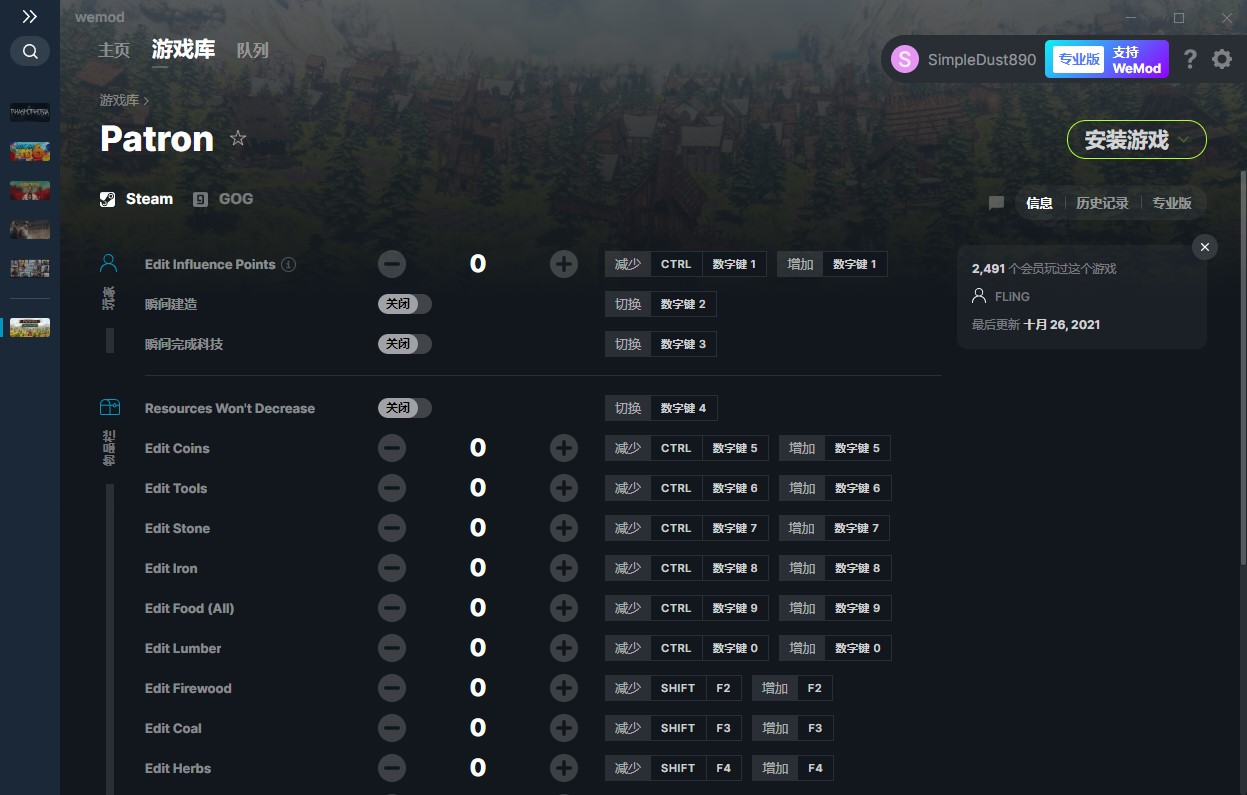This screenshot has width=1247, height=795.
Task: Decrease Edit Tools with minus icon
Action: pos(392,488)
